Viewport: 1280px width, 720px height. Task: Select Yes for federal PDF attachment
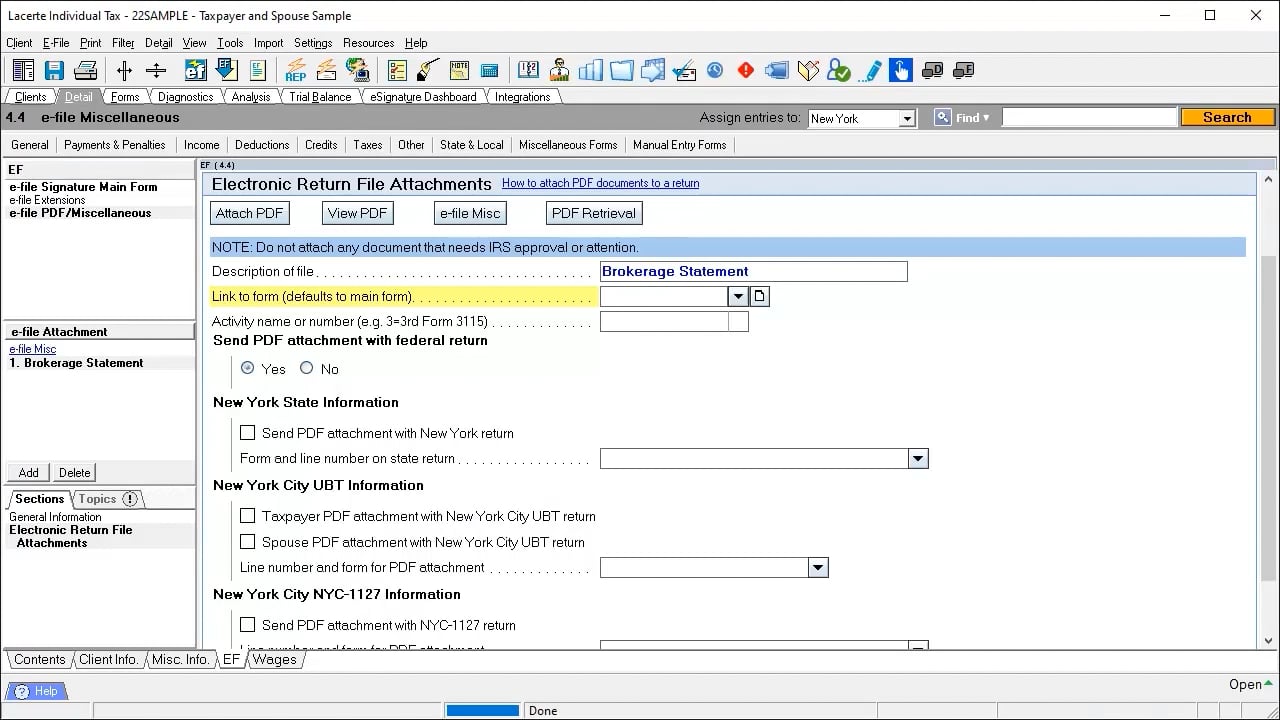pyautogui.click(x=248, y=368)
